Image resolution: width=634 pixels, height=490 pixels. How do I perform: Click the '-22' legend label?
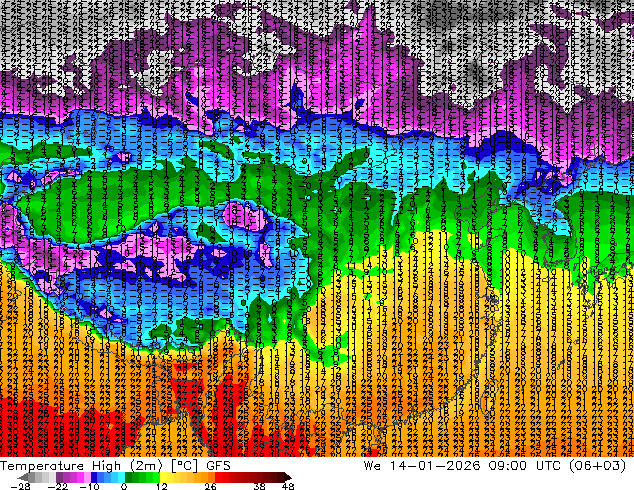point(58,486)
